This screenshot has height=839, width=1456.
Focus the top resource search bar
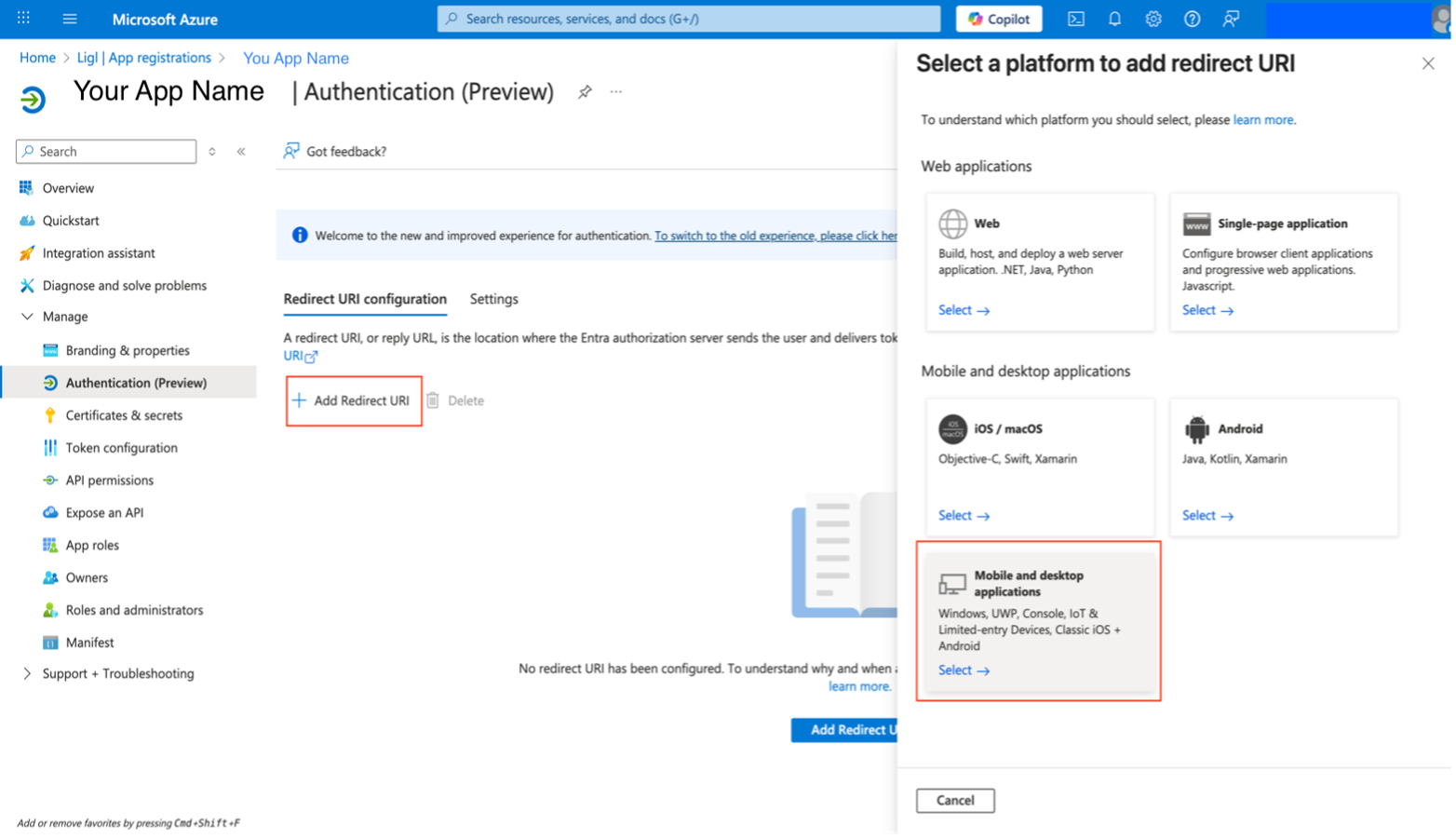[689, 19]
